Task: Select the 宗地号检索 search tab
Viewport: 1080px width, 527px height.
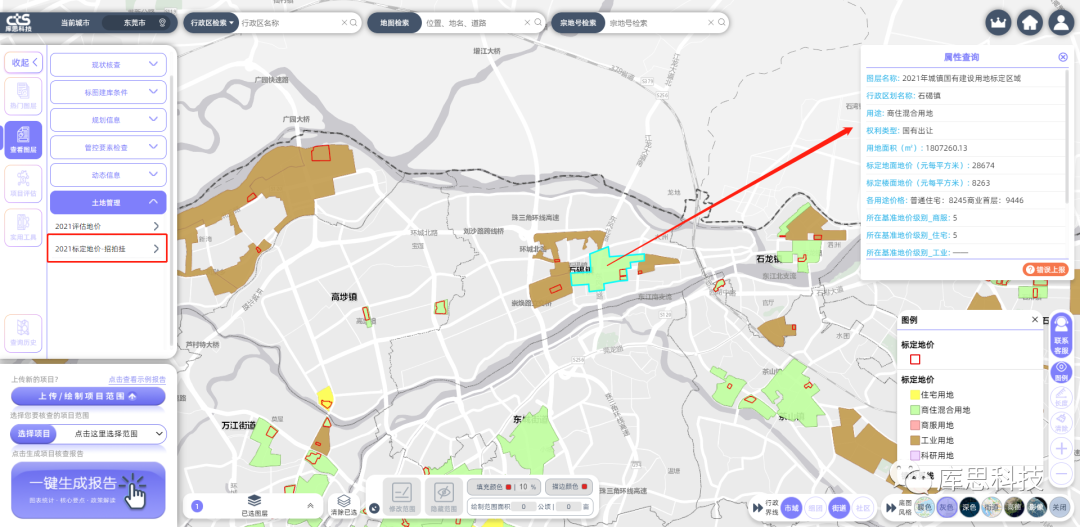Action: (578, 23)
